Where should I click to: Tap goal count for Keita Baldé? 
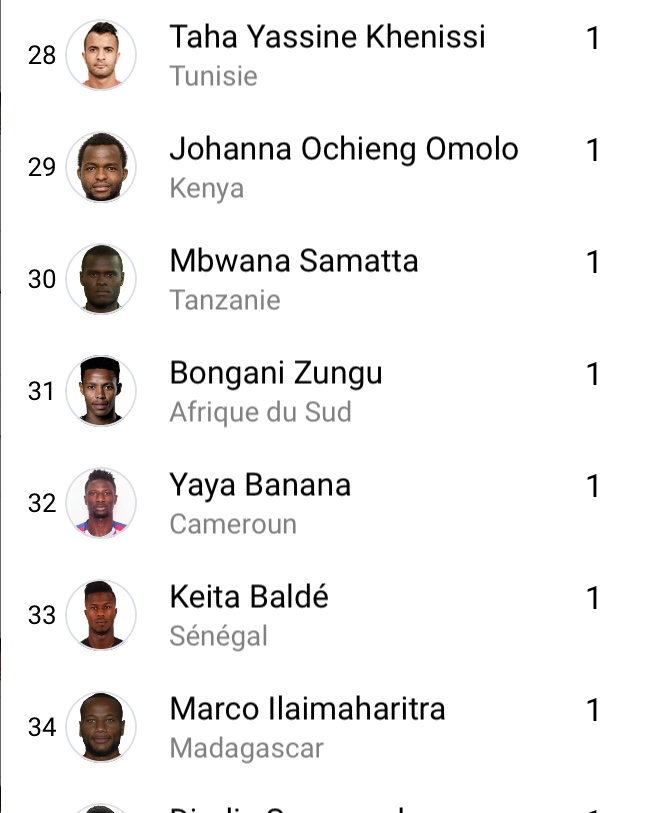[x=593, y=598]
